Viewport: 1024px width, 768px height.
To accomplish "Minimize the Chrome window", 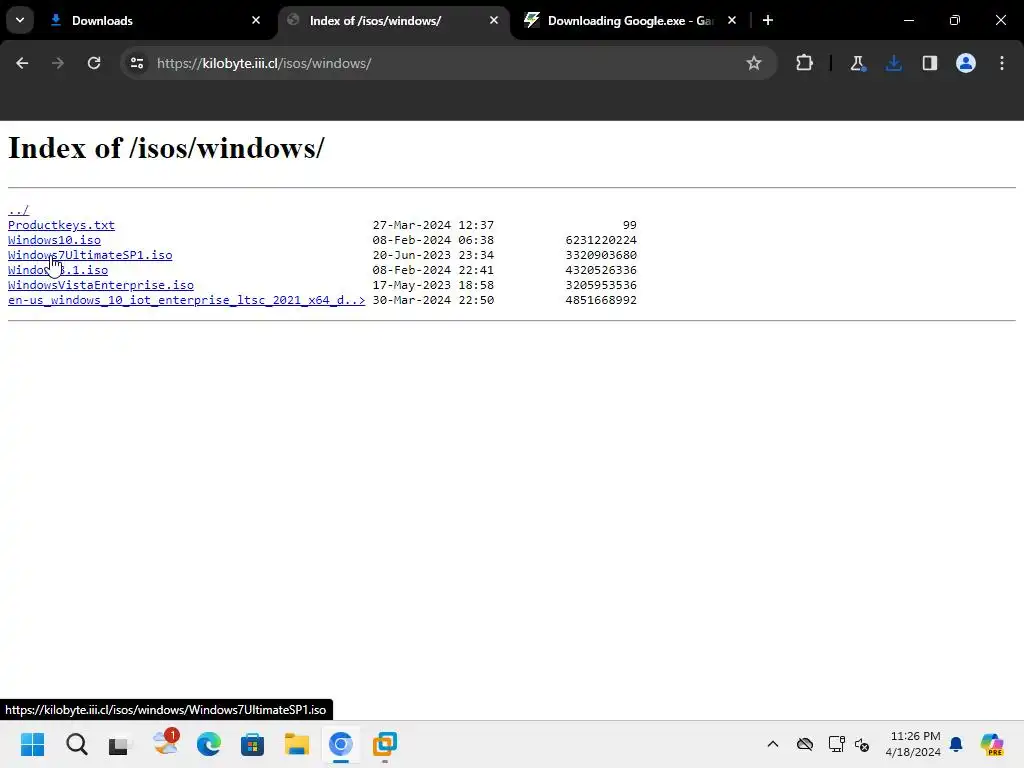I will click(x=909, y=20).
